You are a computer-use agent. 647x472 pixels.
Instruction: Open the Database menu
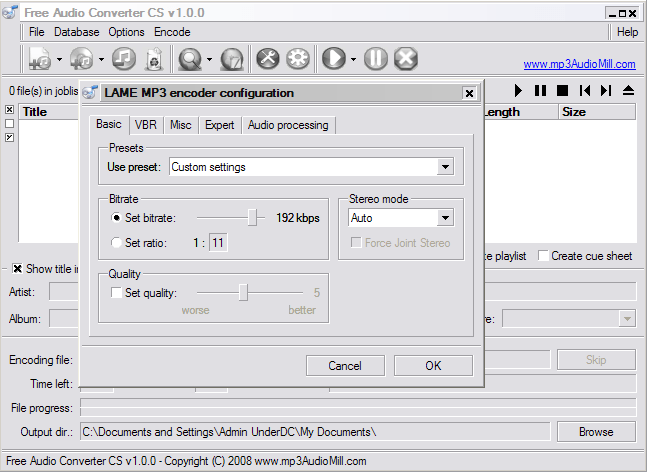point(77,32)
